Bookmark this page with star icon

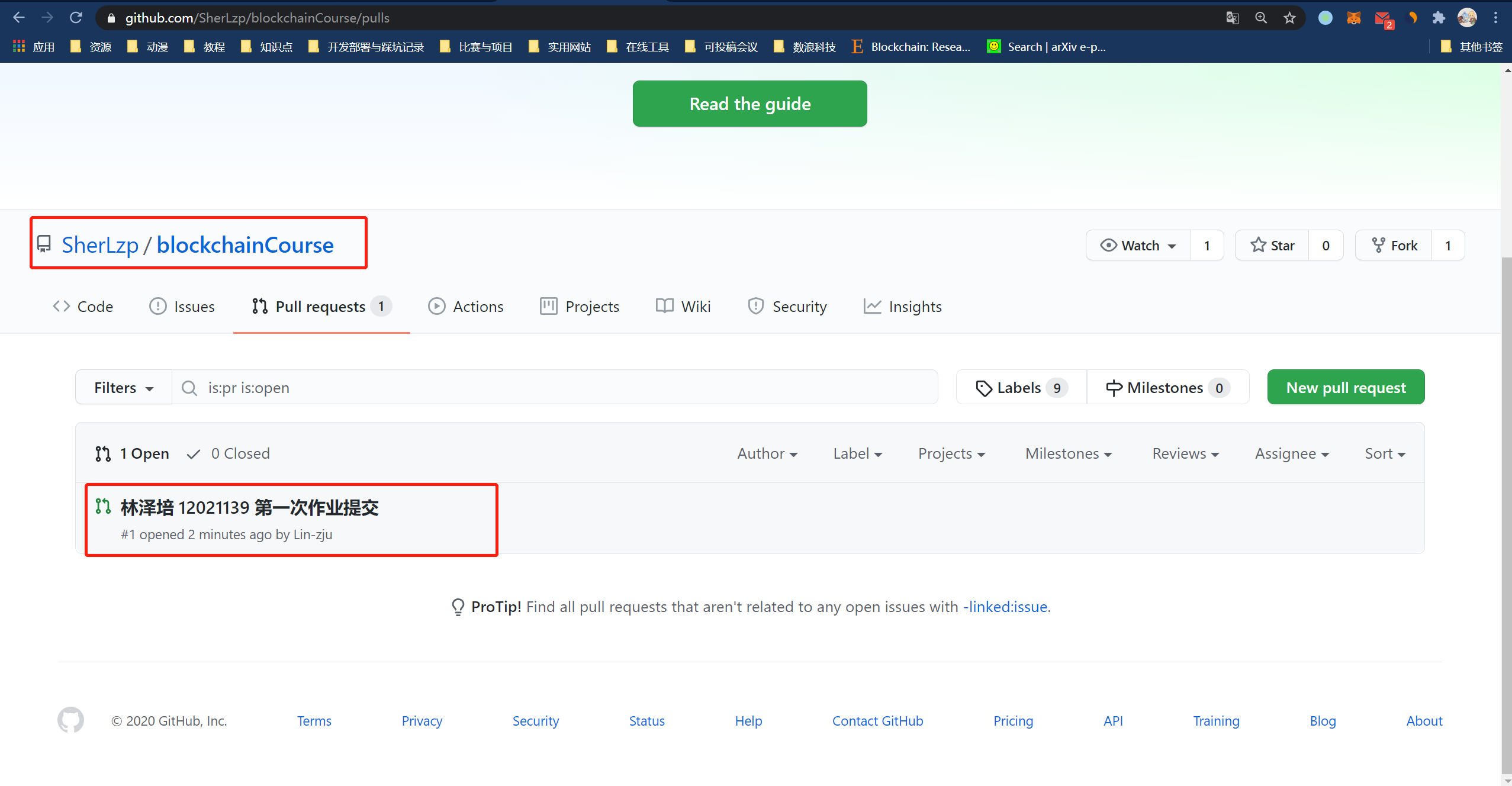tap(1289, 18)
